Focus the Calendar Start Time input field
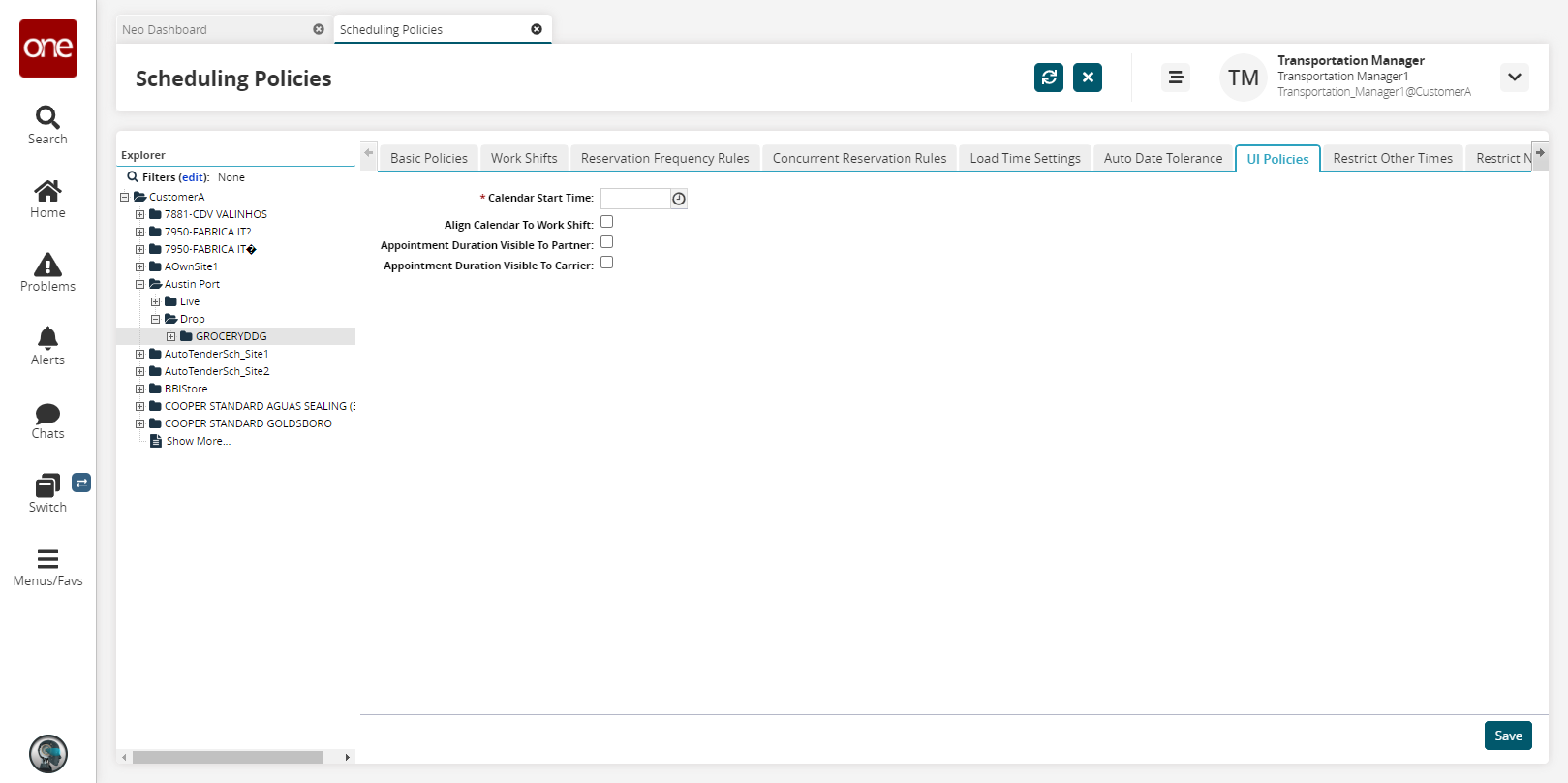The image size is (1568, 783). (x=635, y=199)
